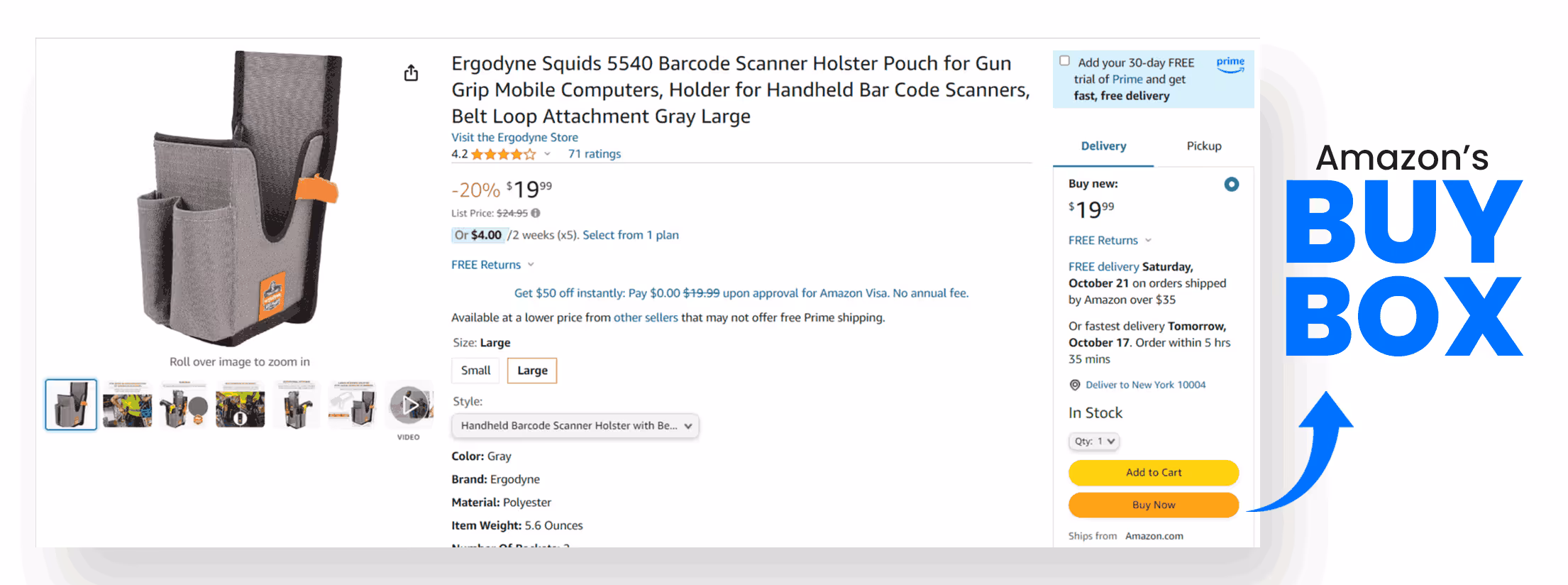Screen dimensions: 1568x585
Task: Click the star rating icons
Action: (x=504, y=154)
